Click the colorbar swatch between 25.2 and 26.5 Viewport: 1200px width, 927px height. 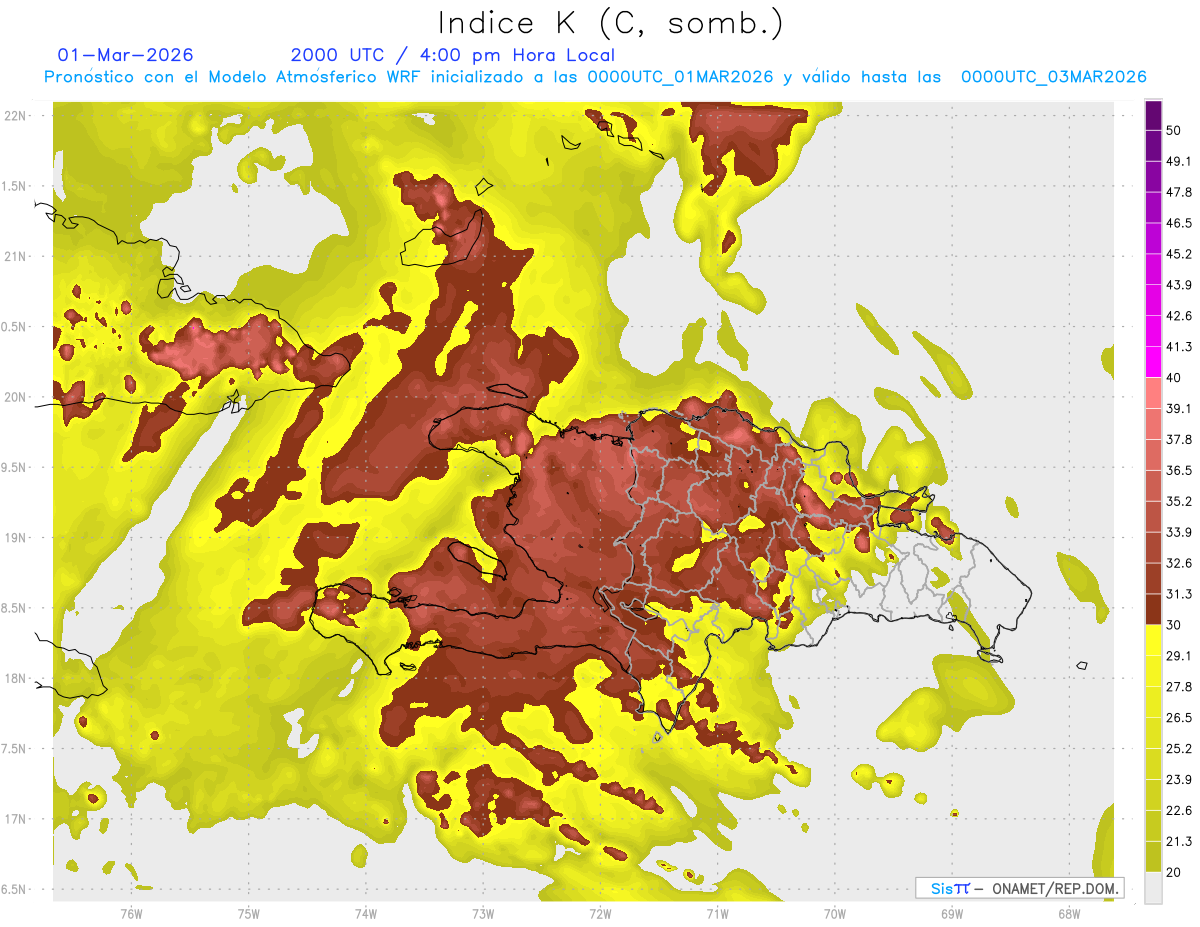pos(1153,734)
